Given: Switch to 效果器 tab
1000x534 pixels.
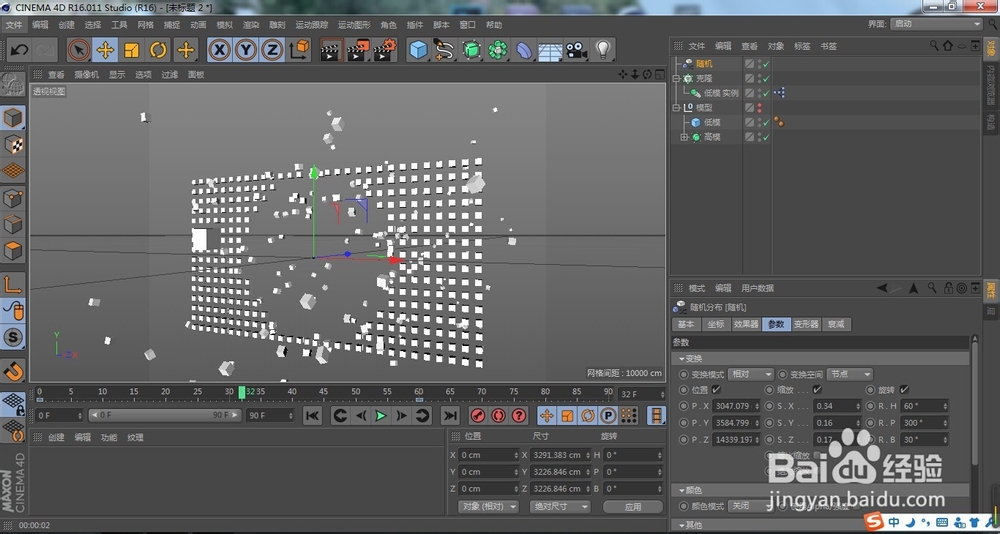Looking at the screenshot, I should [x=746, y=324].
